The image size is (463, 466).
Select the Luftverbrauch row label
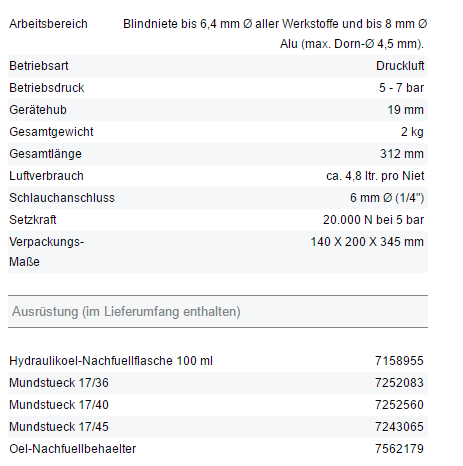tap(46, 176)
